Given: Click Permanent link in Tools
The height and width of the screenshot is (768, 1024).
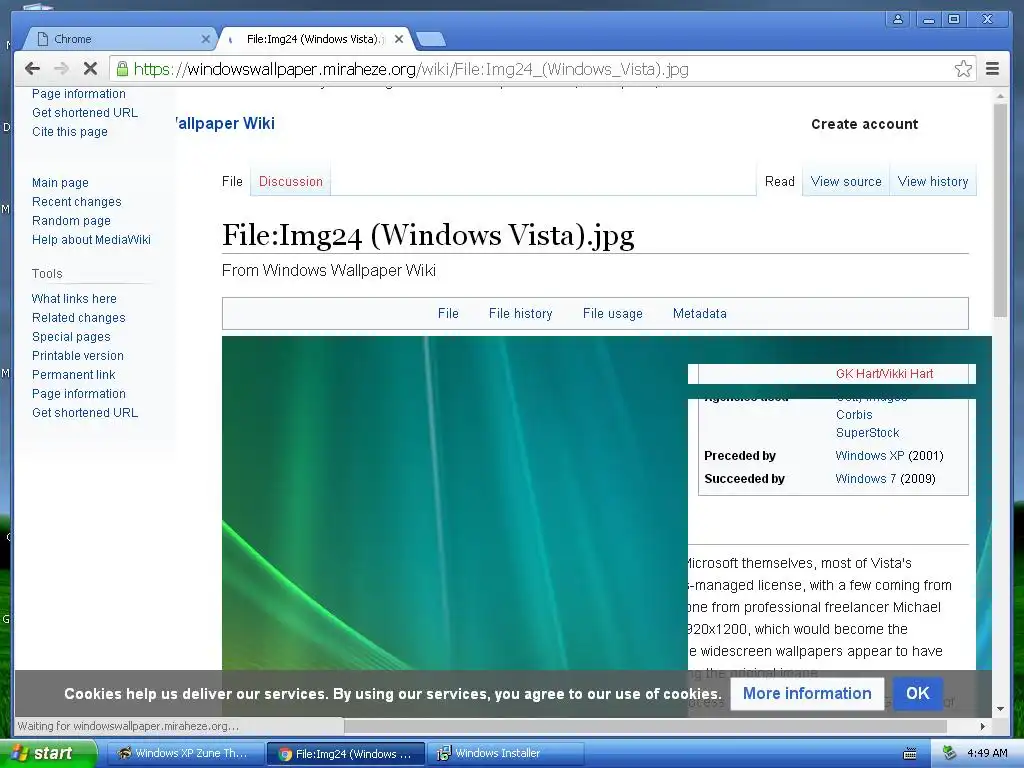Looking at the screenshot, I should pyautogui.click(x=74, y=374).
